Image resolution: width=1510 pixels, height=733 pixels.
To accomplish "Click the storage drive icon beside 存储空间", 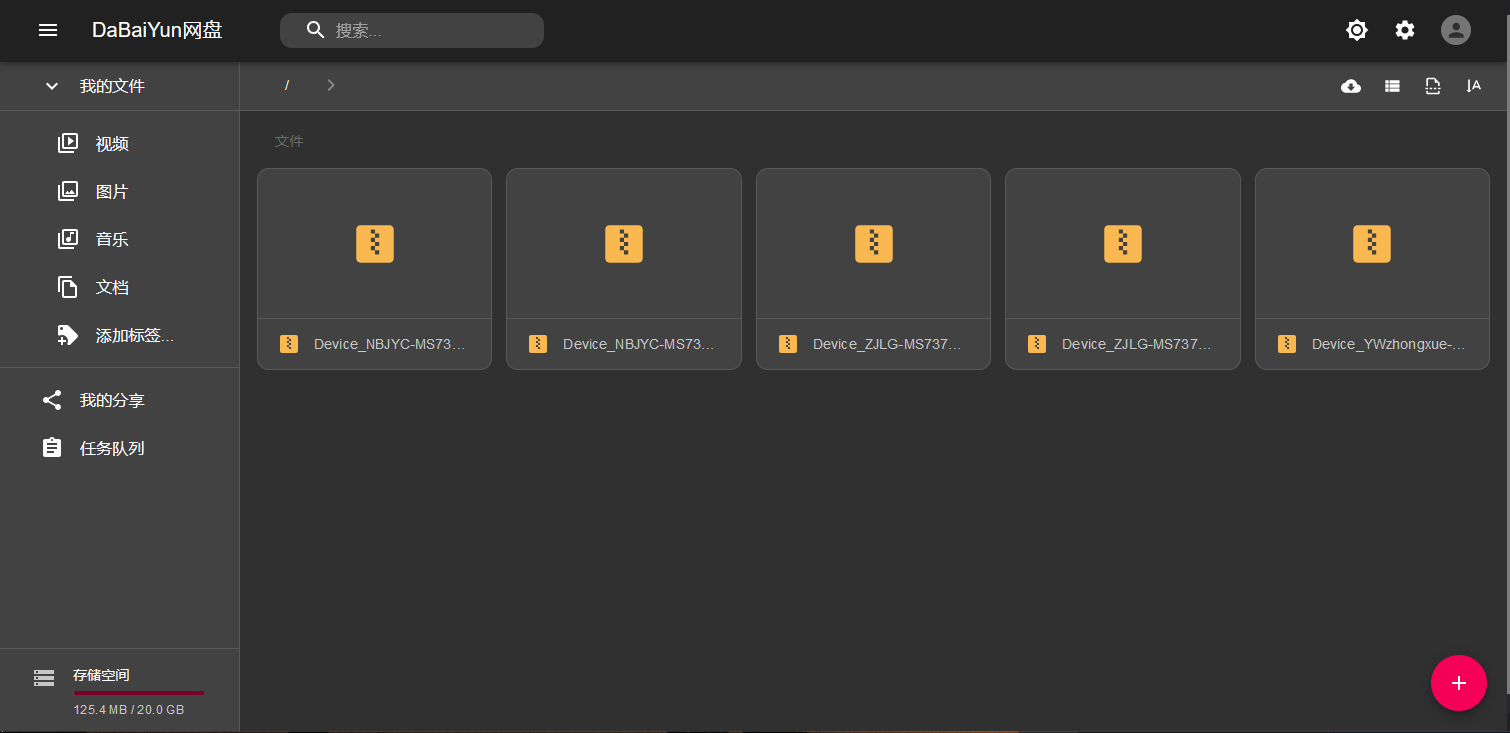I will [x=44, y=678].
